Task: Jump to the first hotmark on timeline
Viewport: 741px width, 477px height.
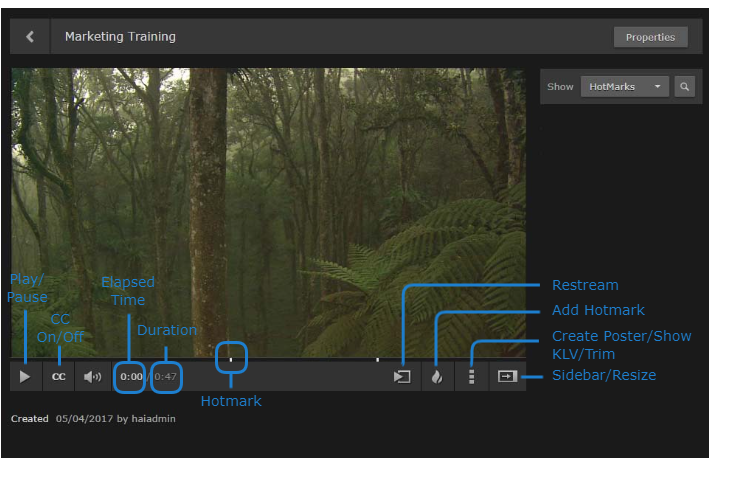Action: point(231,358)
